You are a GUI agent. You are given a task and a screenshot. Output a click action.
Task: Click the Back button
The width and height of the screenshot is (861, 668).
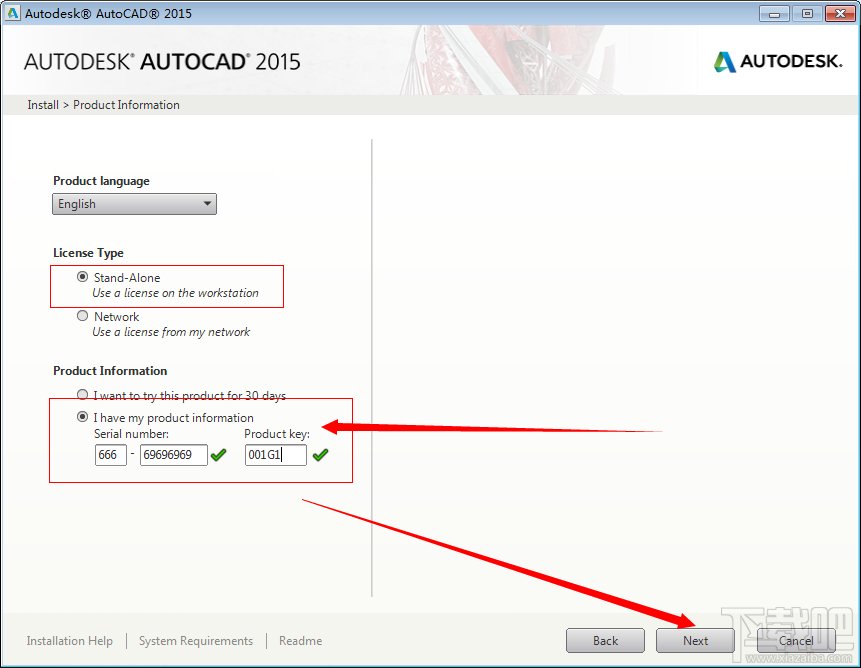(605, 640)
